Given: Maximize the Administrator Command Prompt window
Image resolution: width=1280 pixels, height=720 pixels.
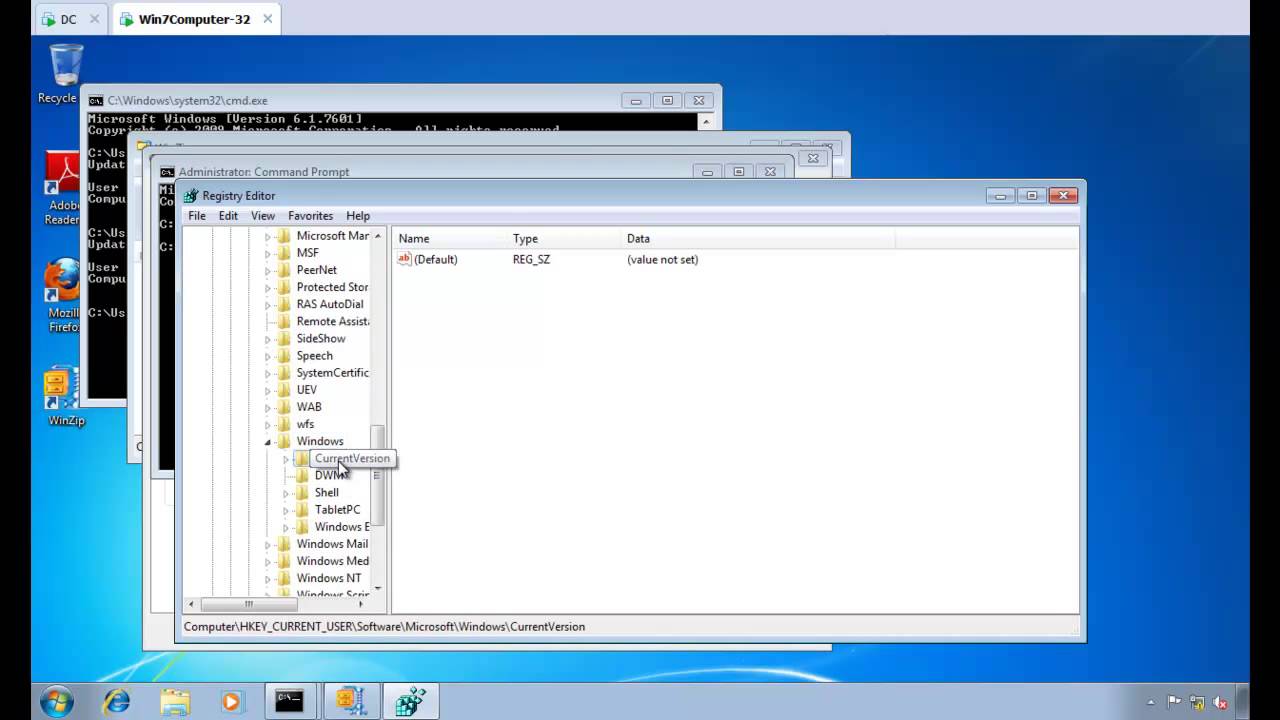Looking at the screenshot, I should click(738, 172).
